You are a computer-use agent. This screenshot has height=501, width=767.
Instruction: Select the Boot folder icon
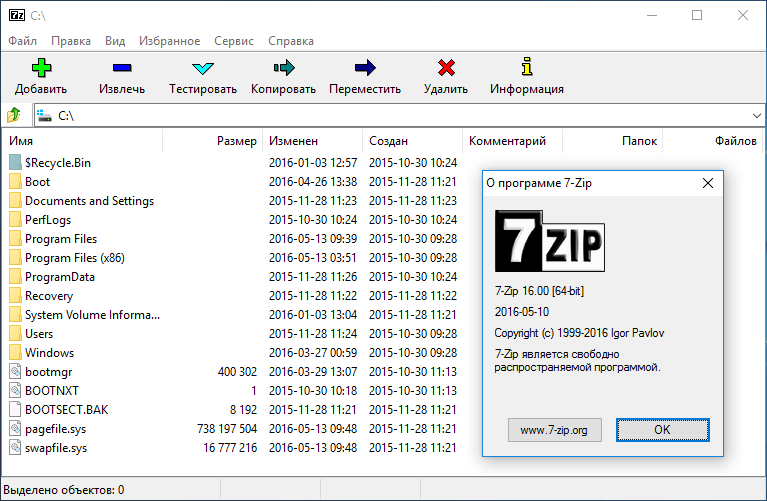[15, 182]
